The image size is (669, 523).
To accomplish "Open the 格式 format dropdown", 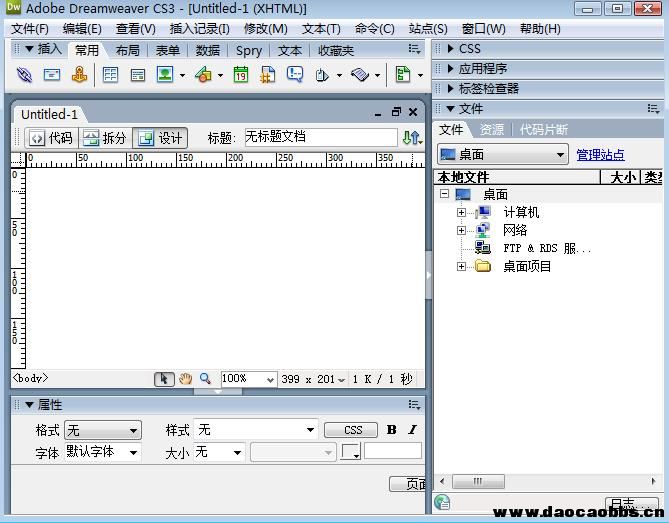I will point(103,430).
